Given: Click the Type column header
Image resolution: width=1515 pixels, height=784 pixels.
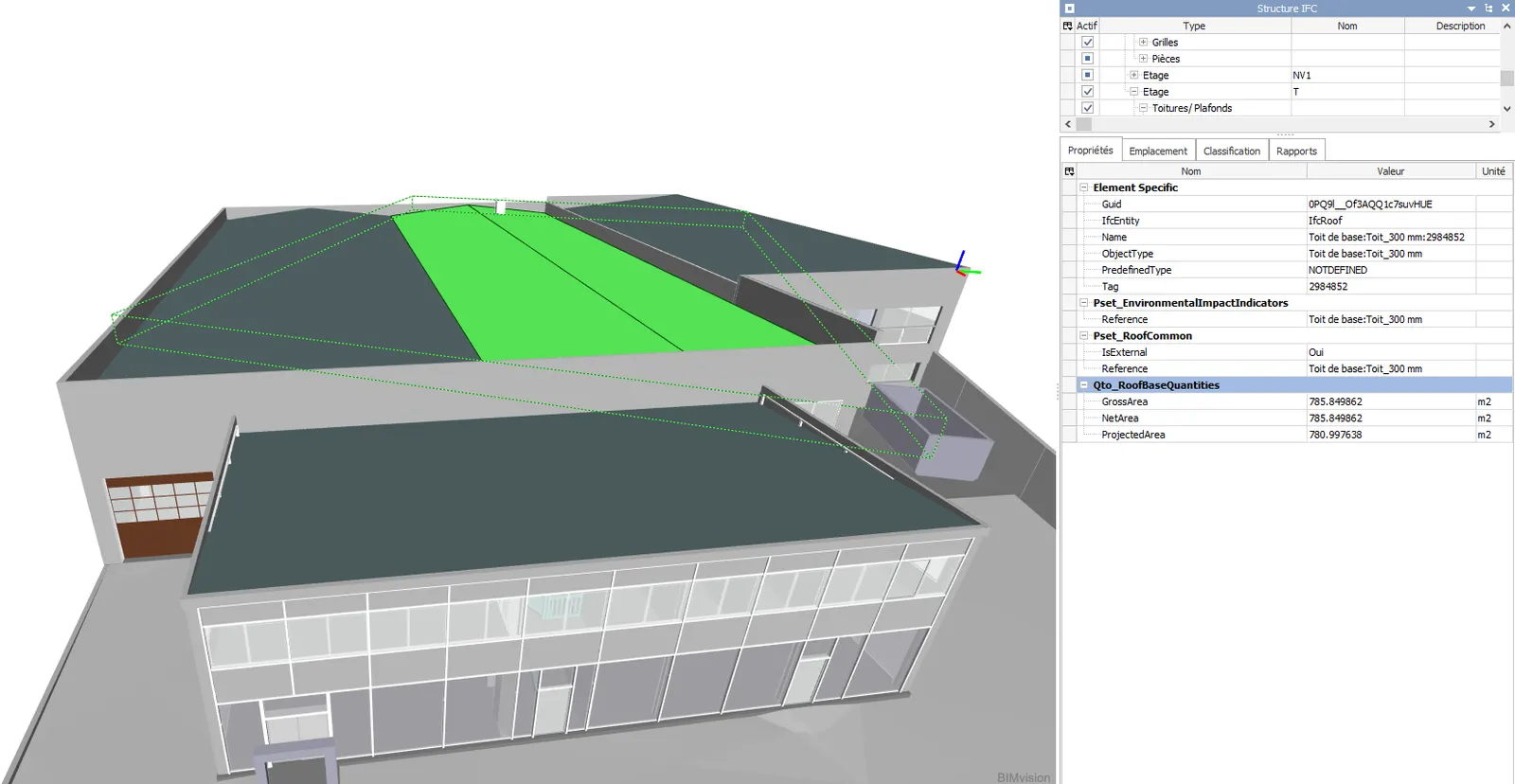Looking at the screenshot, I should tap(1193, 27).
